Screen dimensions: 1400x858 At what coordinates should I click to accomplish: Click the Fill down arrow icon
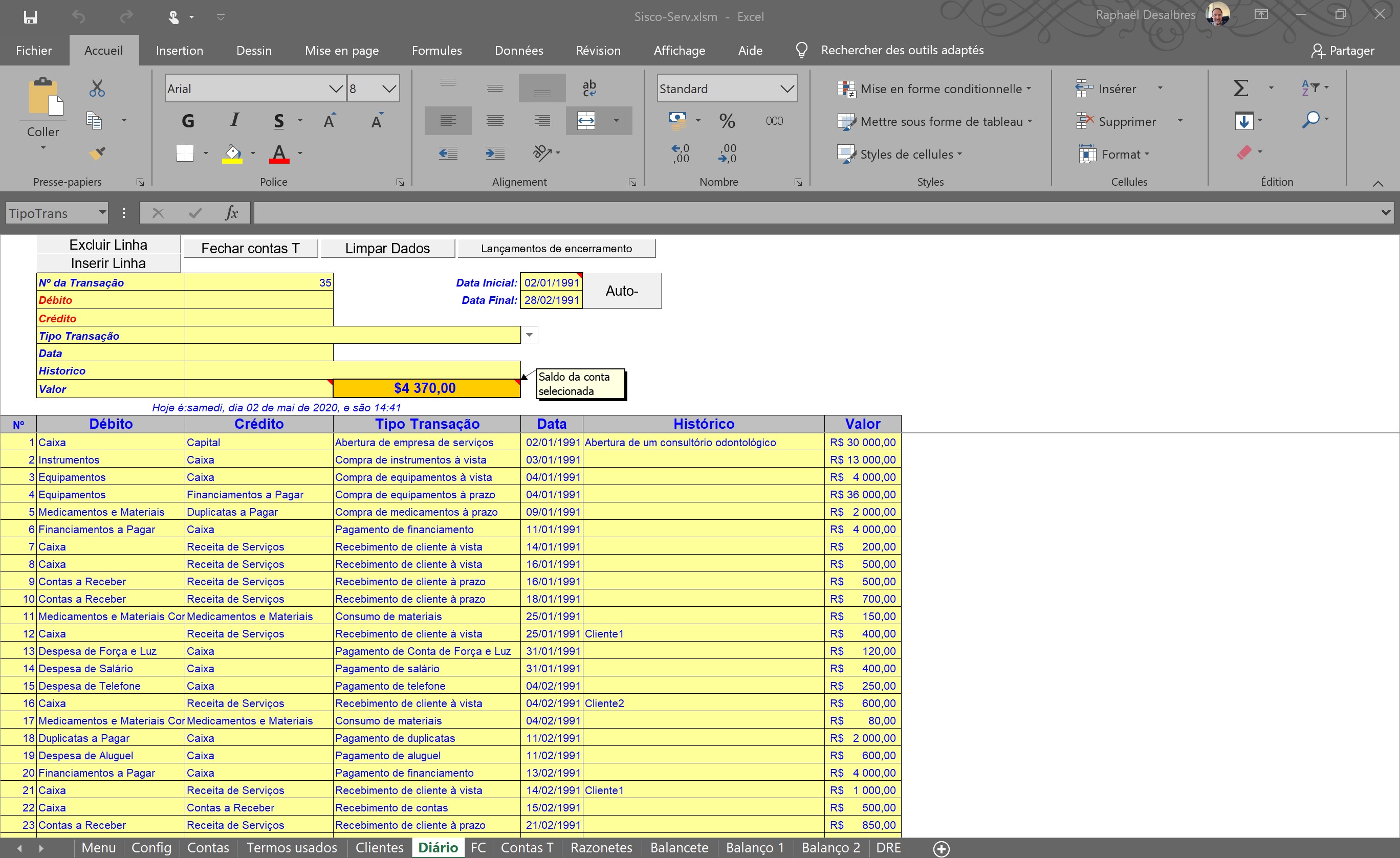[1244, 120]
